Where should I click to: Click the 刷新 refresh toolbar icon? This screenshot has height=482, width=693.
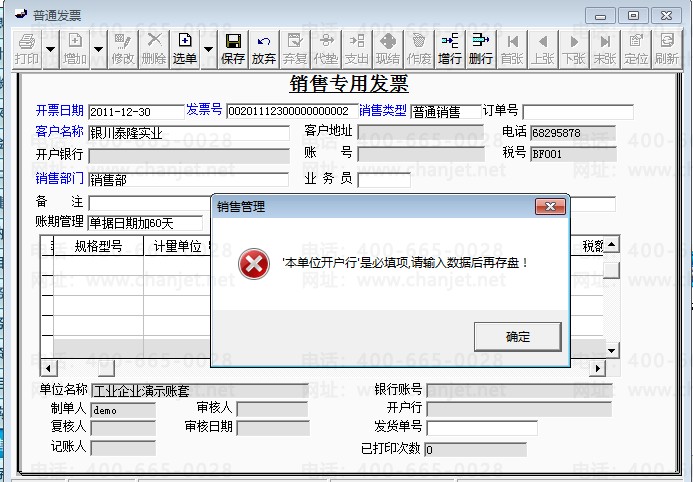(x=666, y=49)
